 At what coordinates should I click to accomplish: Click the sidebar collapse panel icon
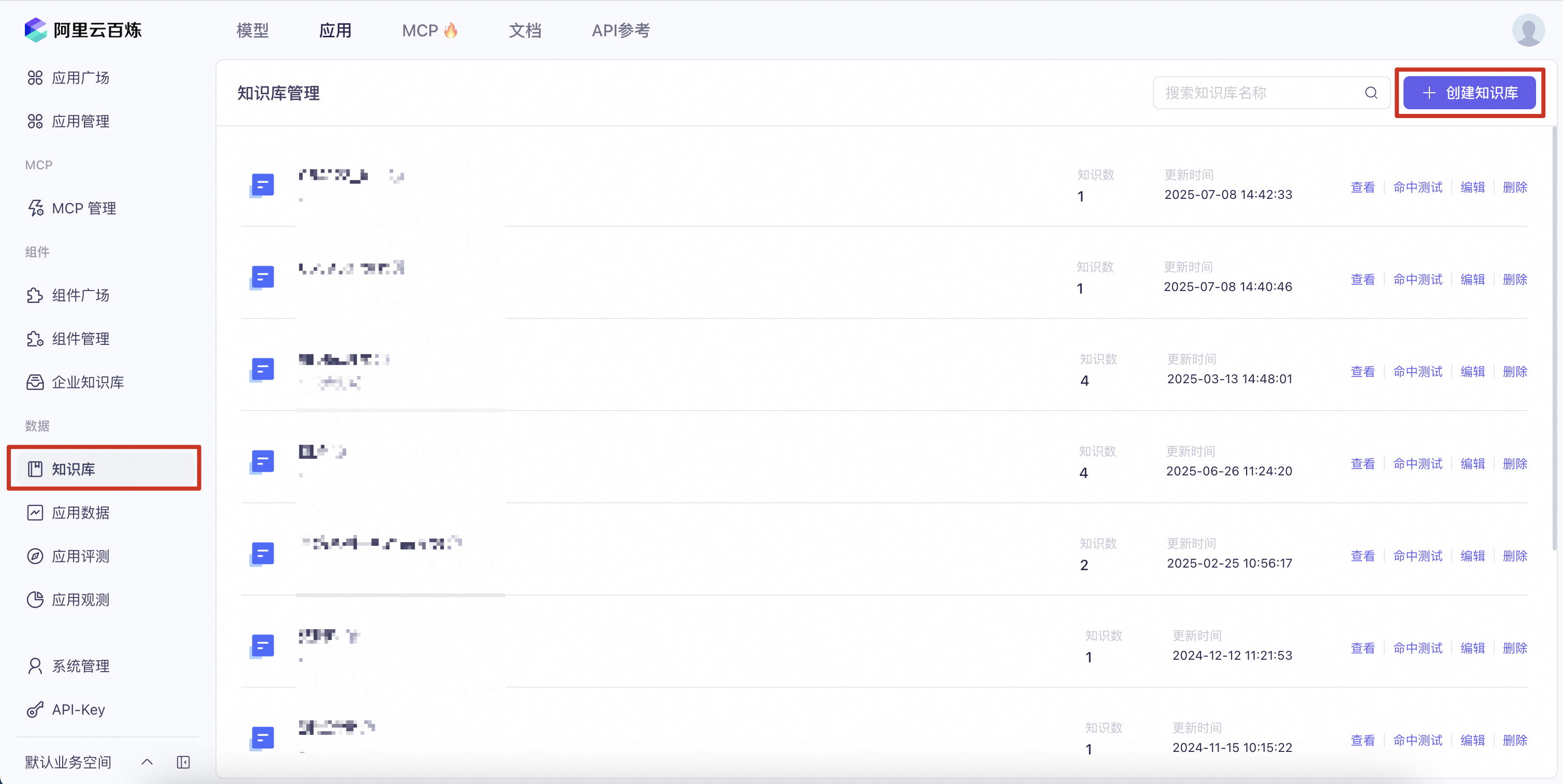click(183, 762)
